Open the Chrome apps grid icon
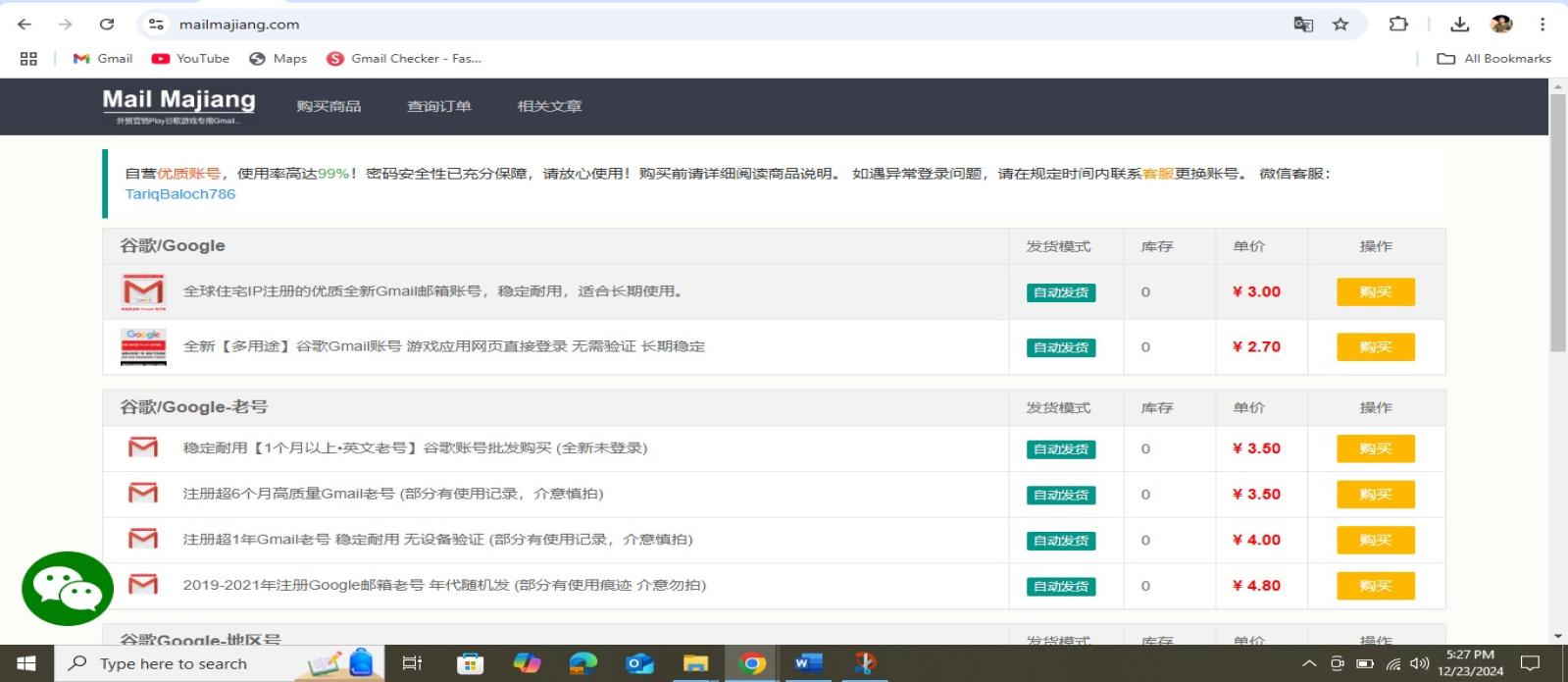1568x682 pixels. point(28,59)
